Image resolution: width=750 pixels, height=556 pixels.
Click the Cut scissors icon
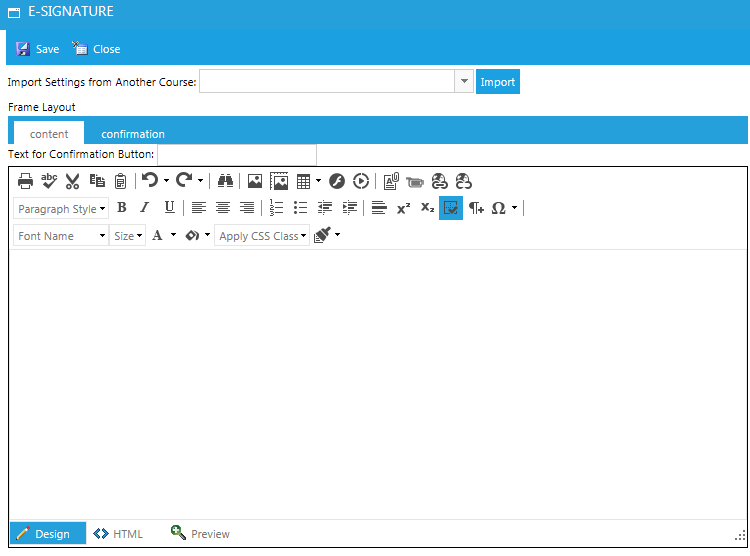[73, 181]
